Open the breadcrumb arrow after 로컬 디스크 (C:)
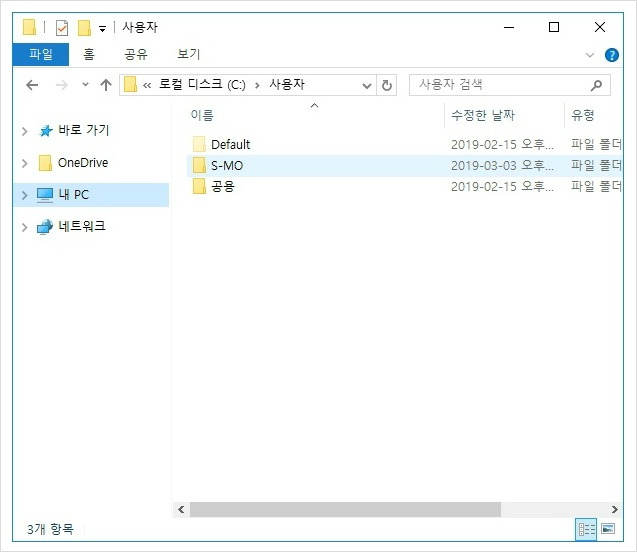The image size is (637, 552). click(257, 85)
